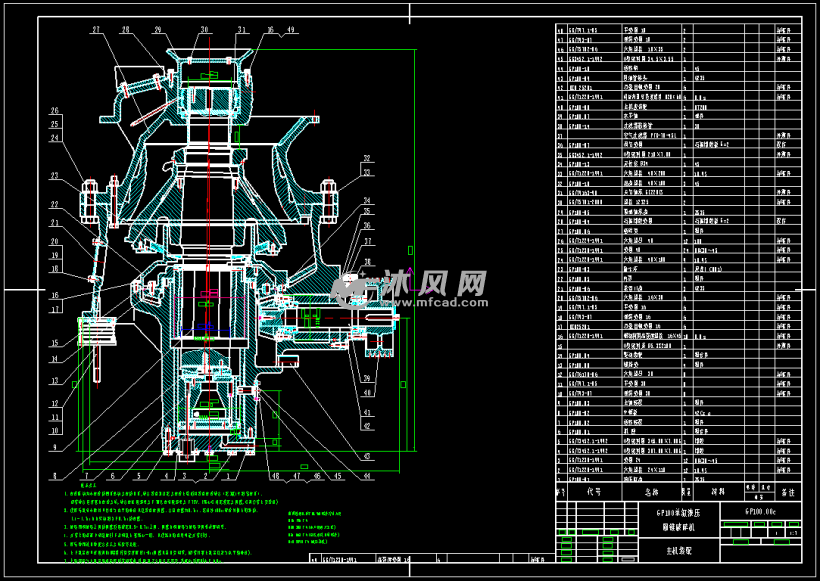The width and height of the screenshot is (820, 581).
Task: Select balloon label 29 at the top
Action: [x=158, y=31]
